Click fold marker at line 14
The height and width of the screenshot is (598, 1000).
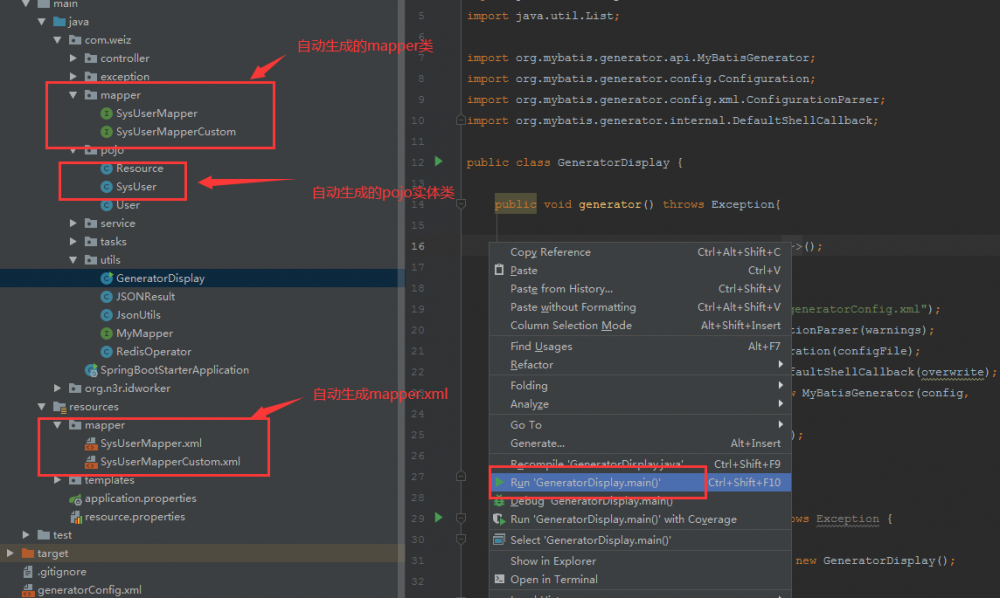461,204
